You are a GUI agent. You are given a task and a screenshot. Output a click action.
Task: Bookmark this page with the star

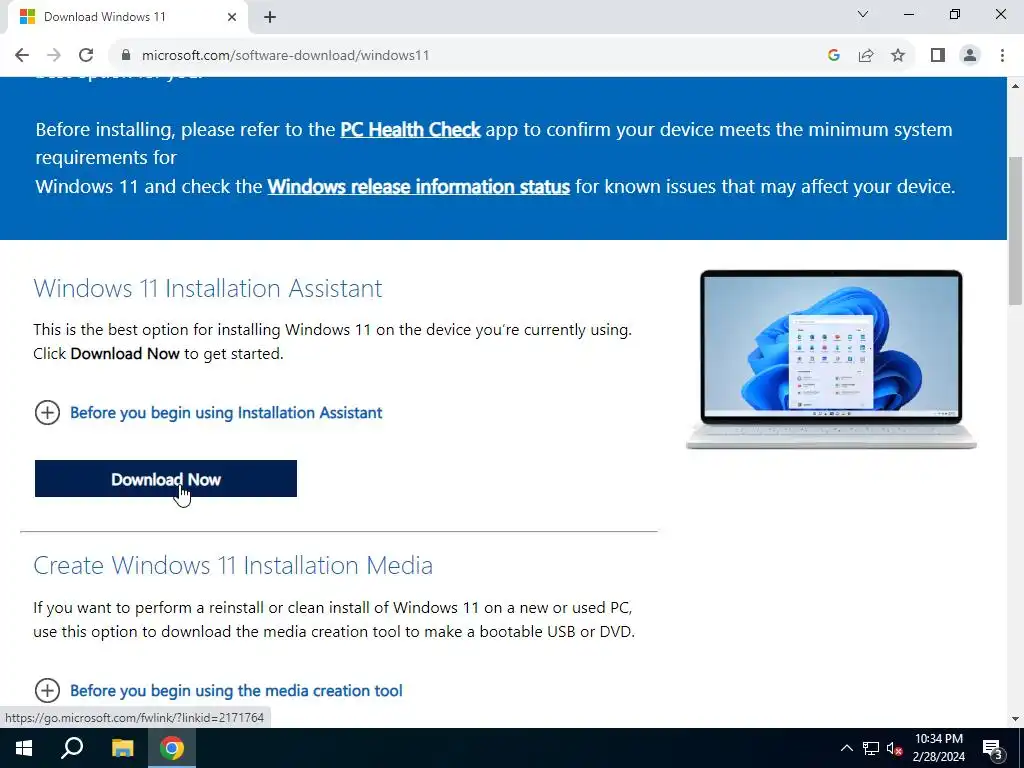[898, 56]
